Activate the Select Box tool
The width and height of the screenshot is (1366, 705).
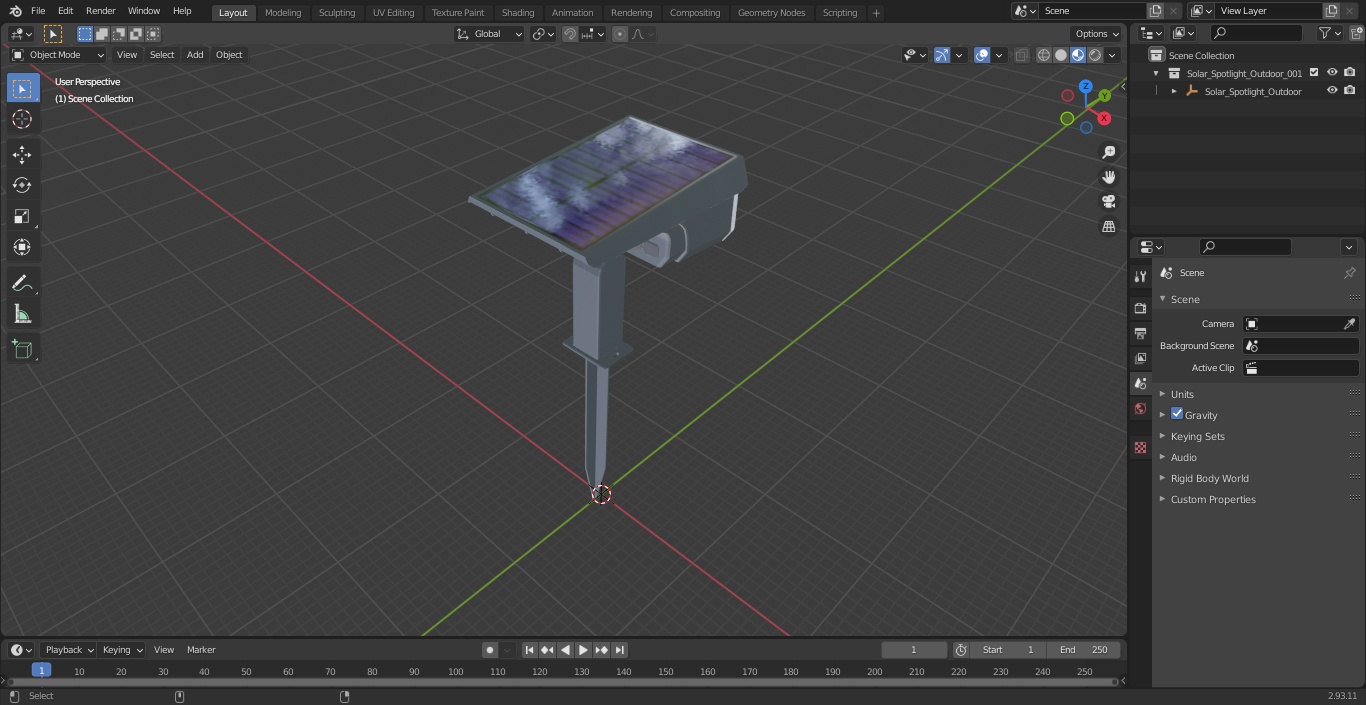22,88
